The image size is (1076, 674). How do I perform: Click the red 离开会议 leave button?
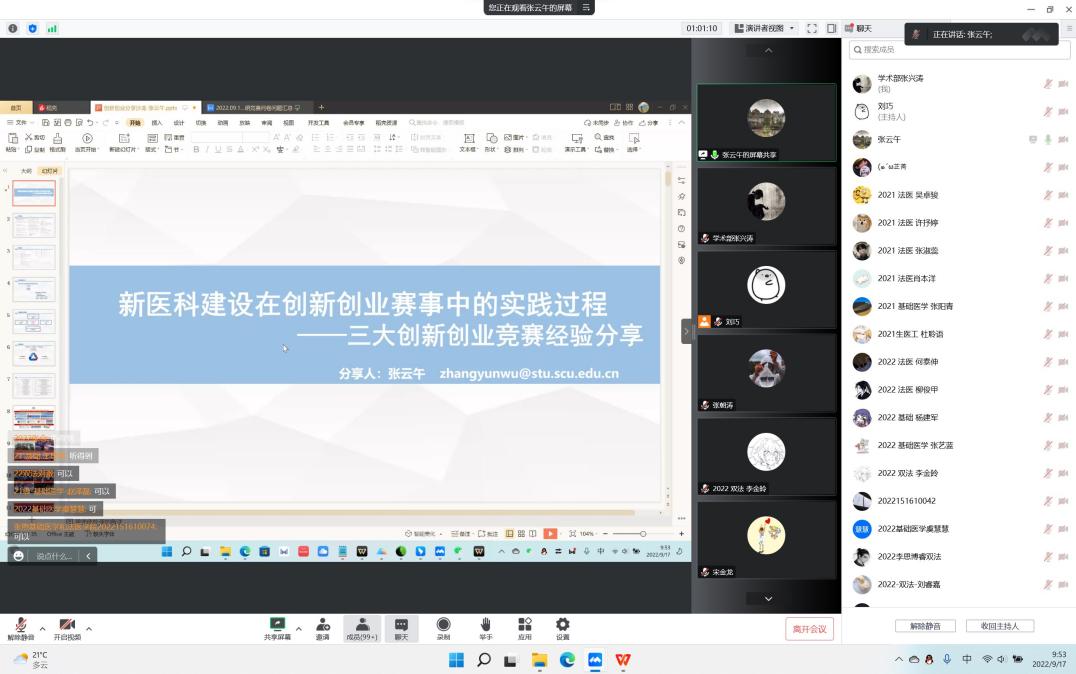point(809,629)
